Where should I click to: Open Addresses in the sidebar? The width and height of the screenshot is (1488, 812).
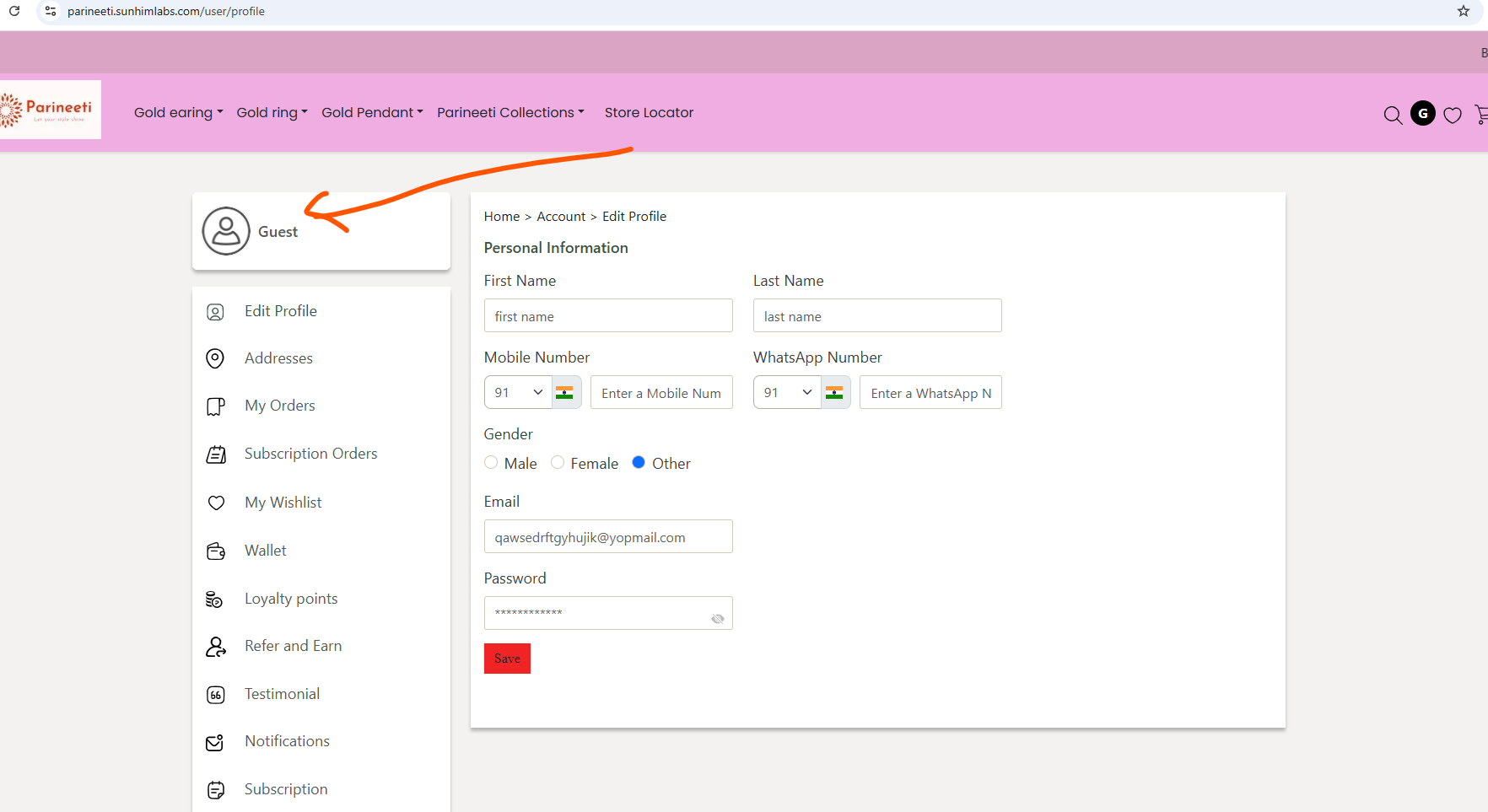pyautogui.click(x=278, y=358)
